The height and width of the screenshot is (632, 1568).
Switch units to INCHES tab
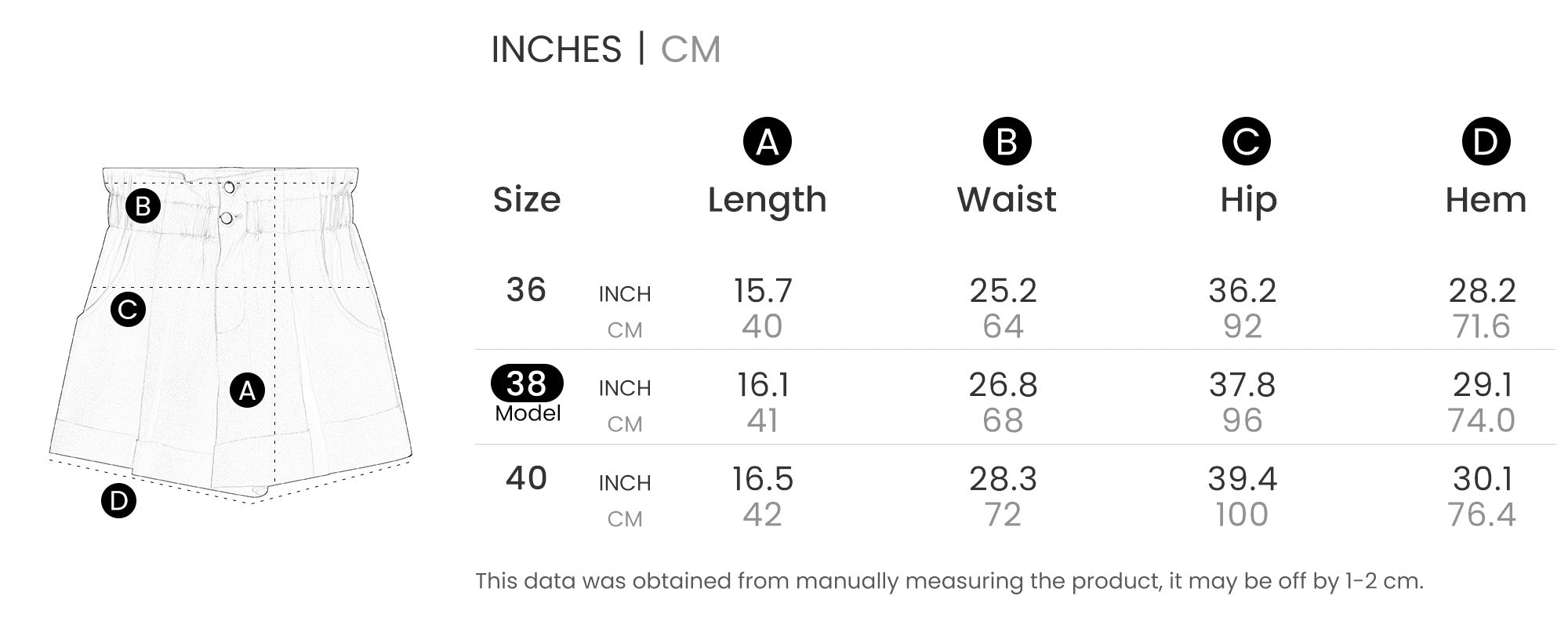coord(556,49)
